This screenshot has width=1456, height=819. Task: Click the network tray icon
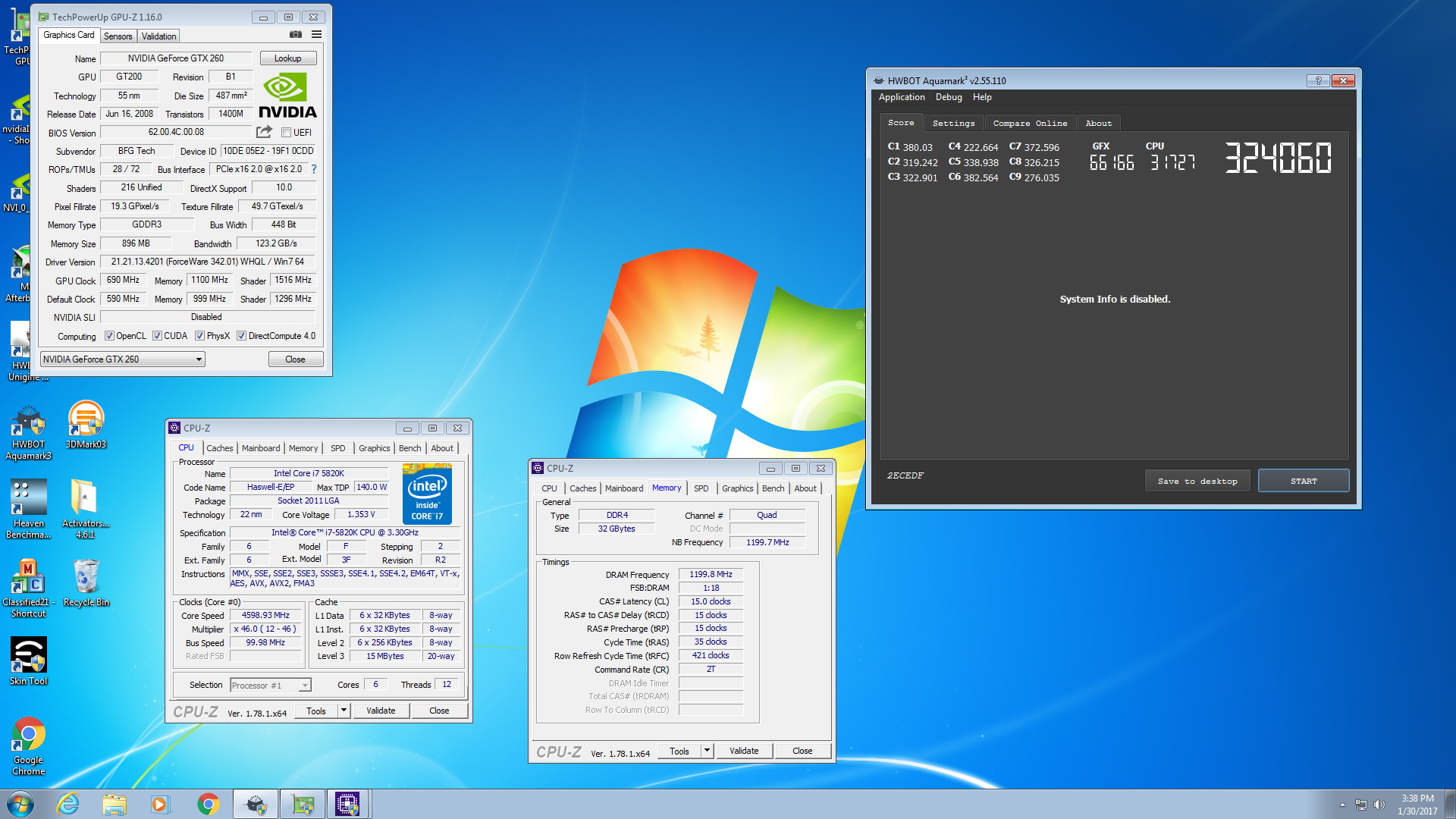click(1361, 805)
